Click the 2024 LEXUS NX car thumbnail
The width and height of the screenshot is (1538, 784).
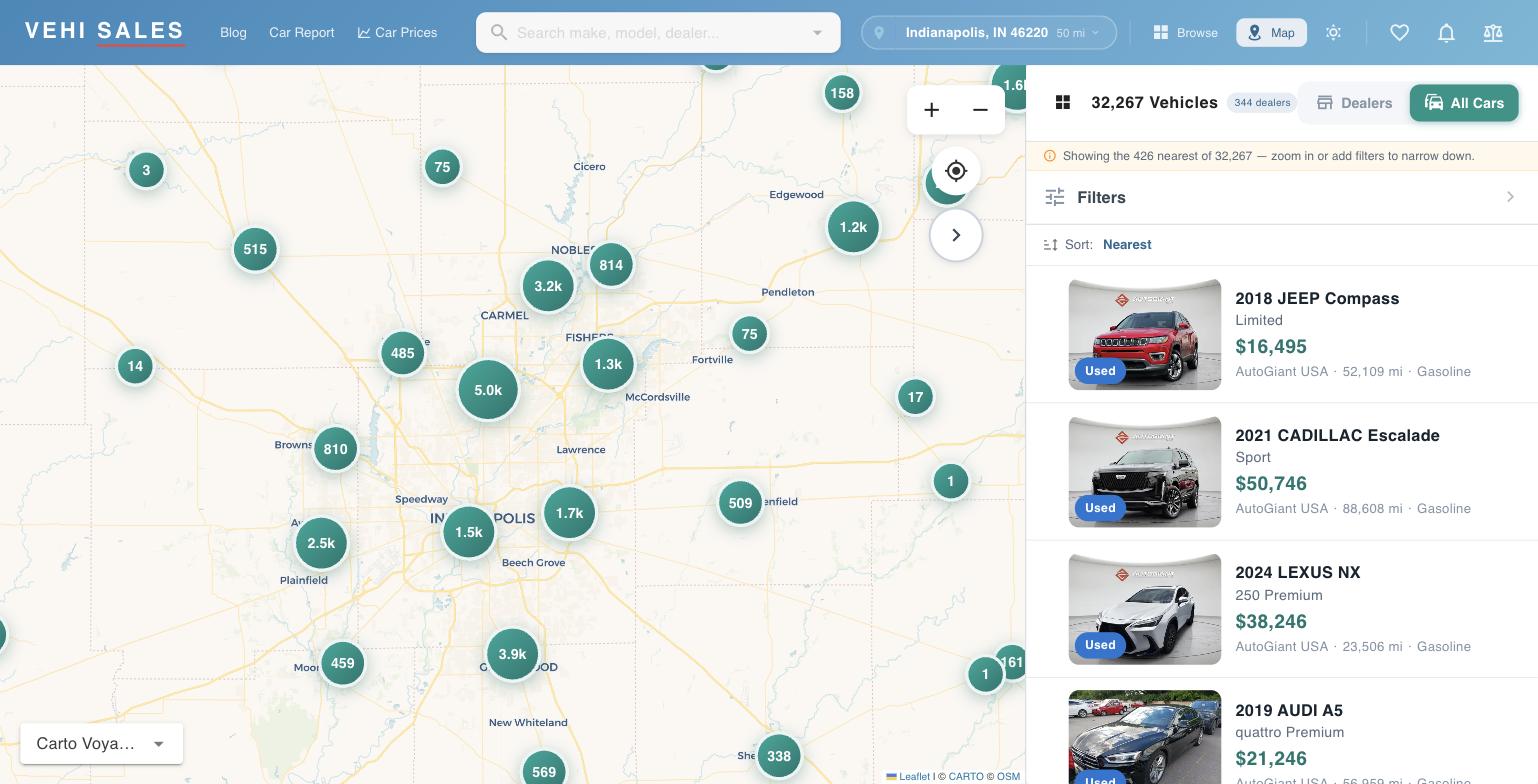click(1145, 609)
